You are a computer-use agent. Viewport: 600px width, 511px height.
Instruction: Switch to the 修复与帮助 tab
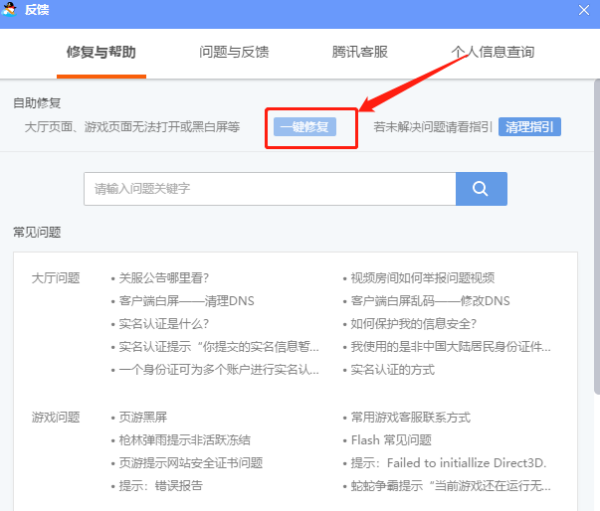coord(101,52)
